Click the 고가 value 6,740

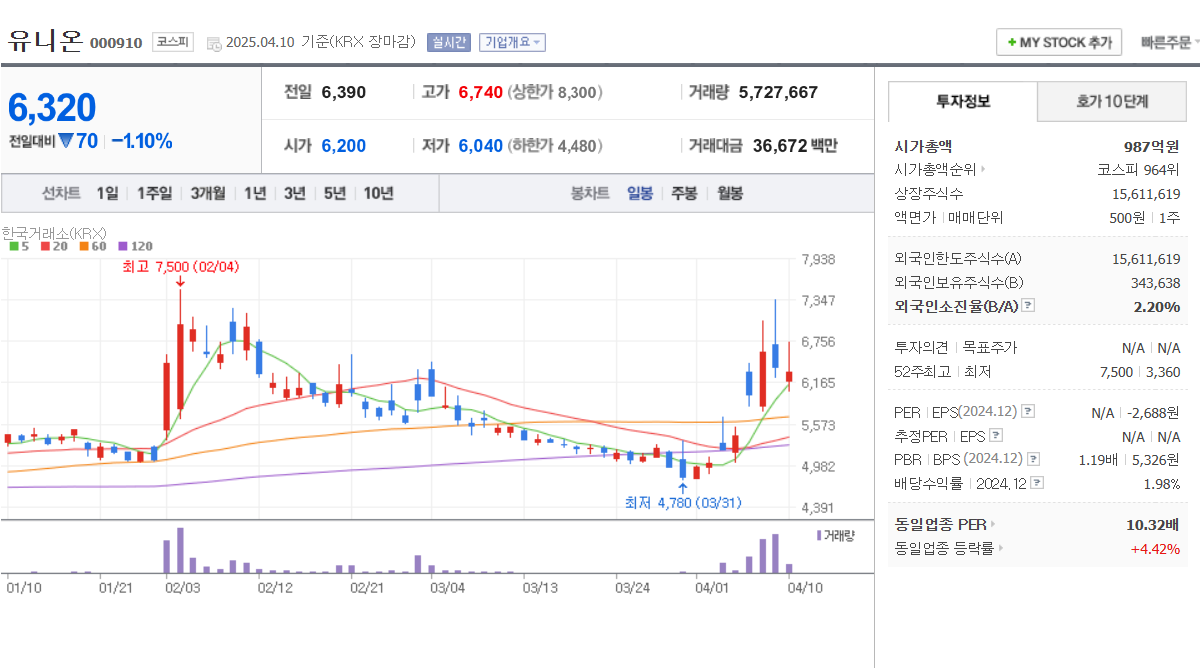coord(481,92)
